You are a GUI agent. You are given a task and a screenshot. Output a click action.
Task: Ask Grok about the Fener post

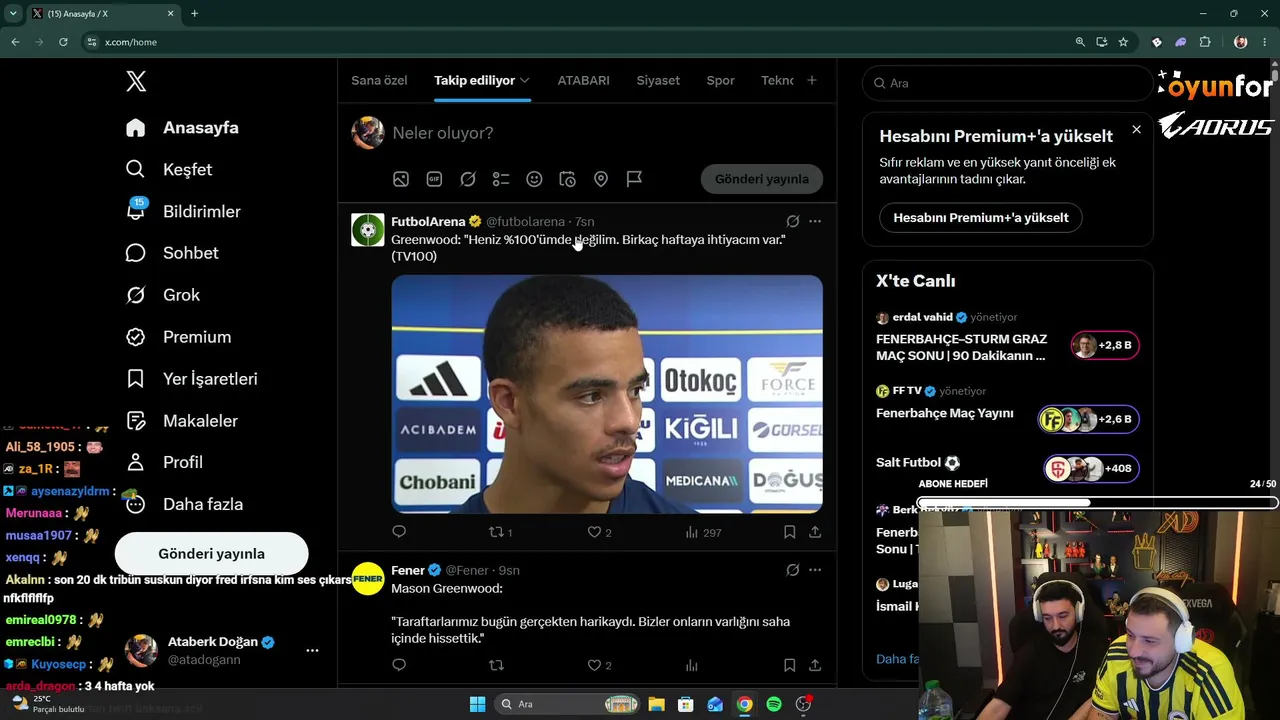(x=793, y=570)
